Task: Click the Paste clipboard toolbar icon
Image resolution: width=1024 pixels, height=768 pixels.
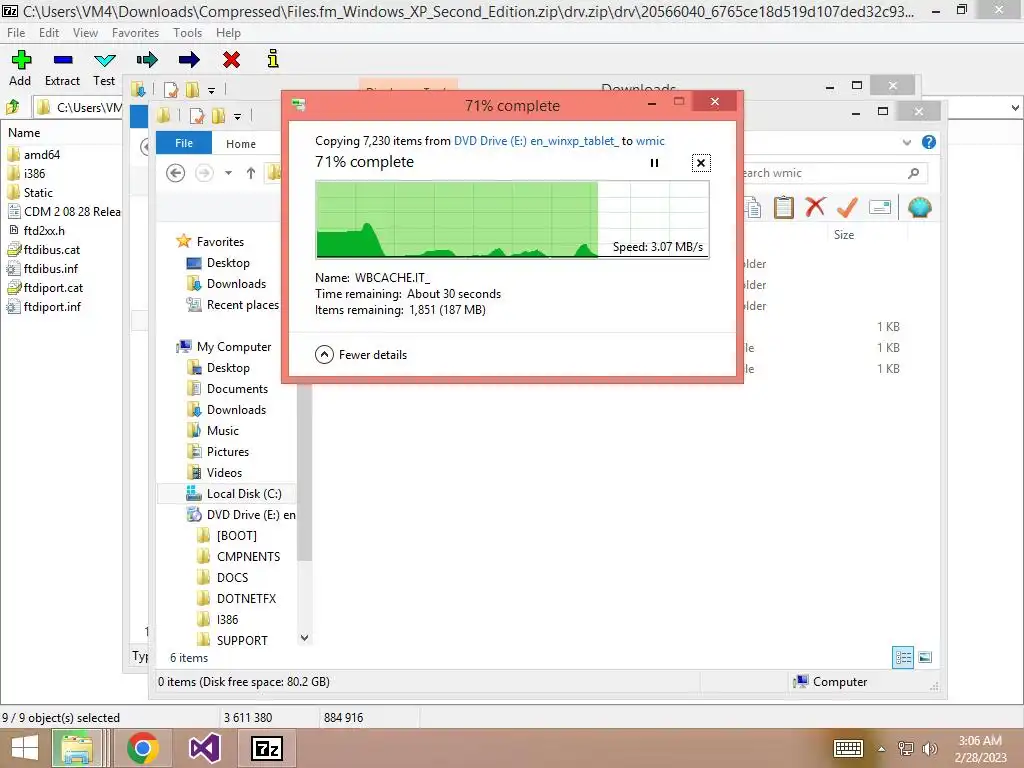Action: pyautogui.click(x=783, y=208)
